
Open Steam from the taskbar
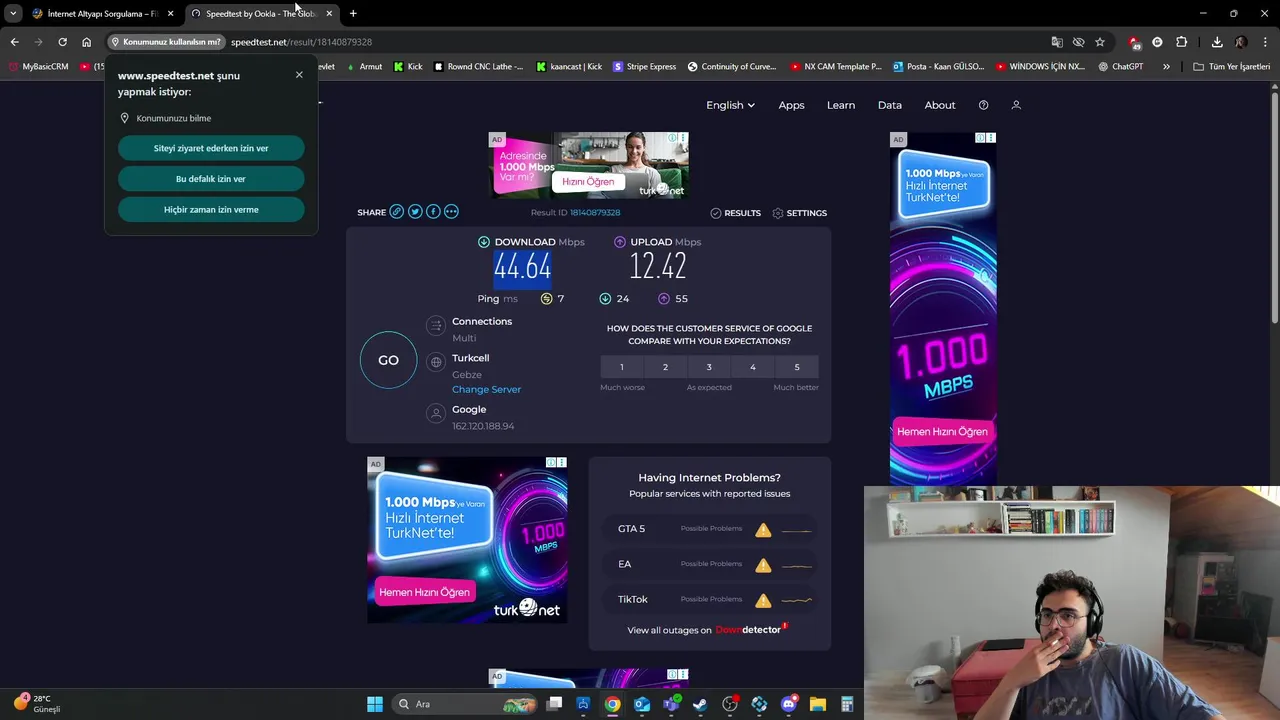(x=700, y=704)
